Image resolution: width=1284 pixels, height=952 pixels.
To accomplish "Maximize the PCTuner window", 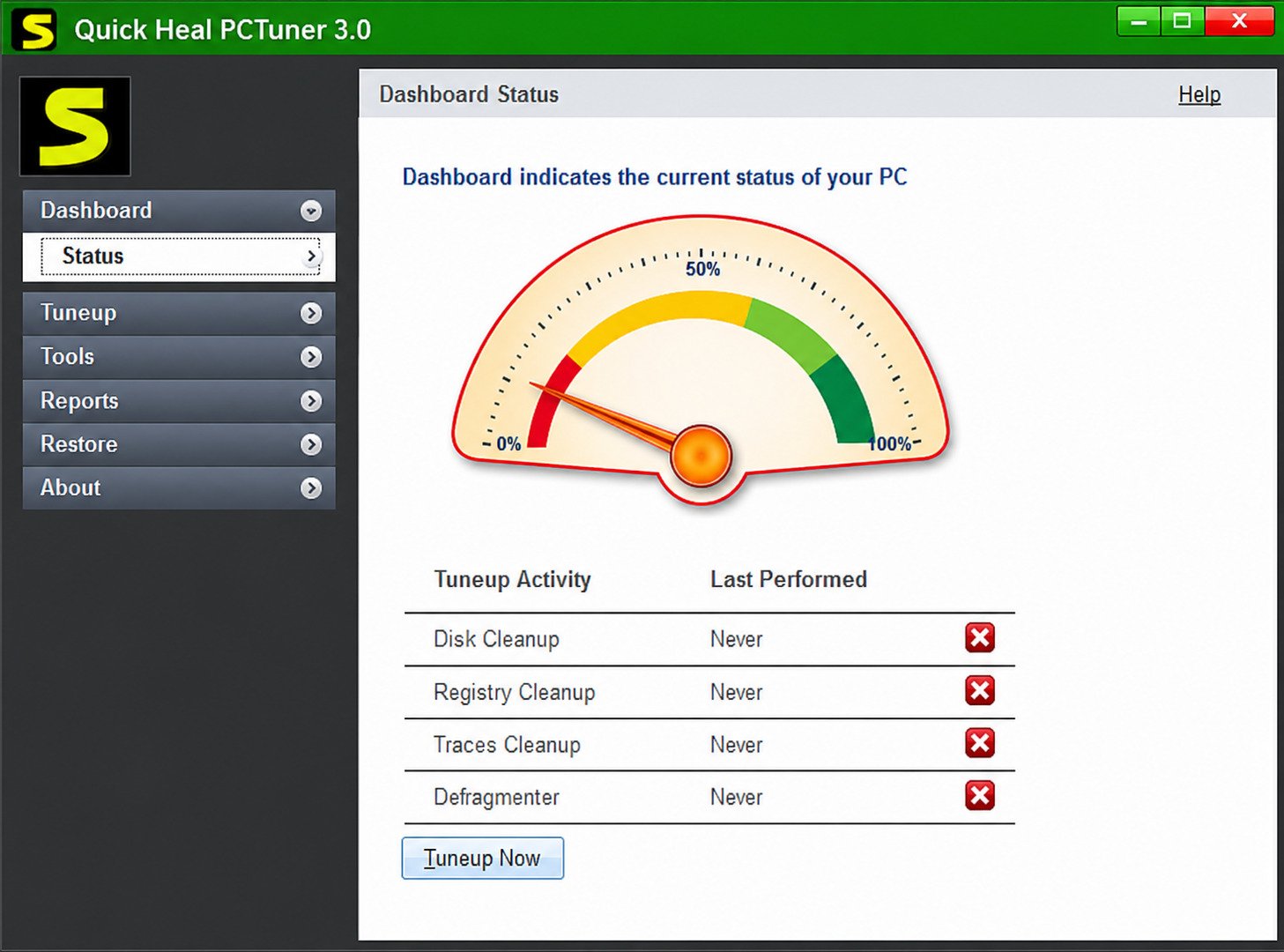I will (x=1182, y=21).
